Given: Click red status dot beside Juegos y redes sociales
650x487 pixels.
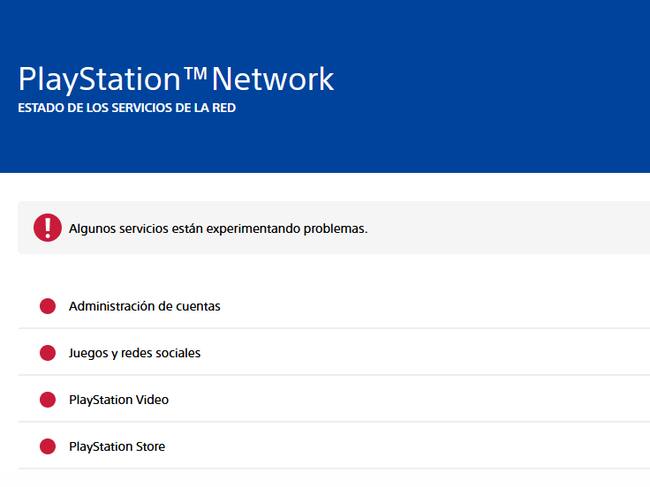Looking at the screenshot, I should pyautogui.click(x=47, y=353).
